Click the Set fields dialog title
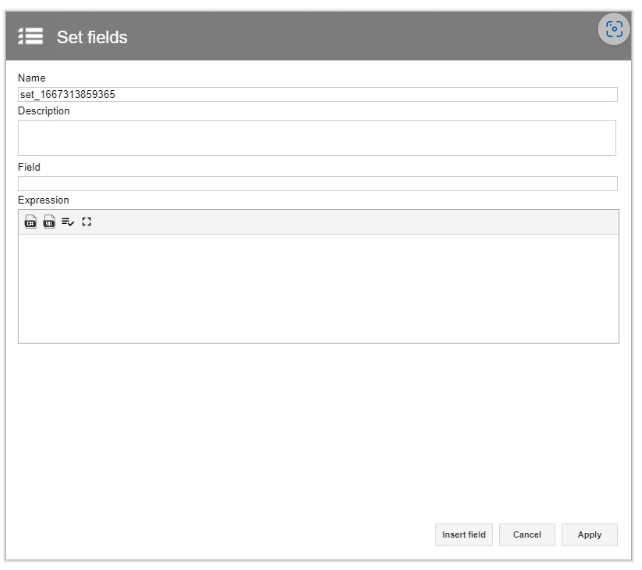 click(x=92, y=37)
